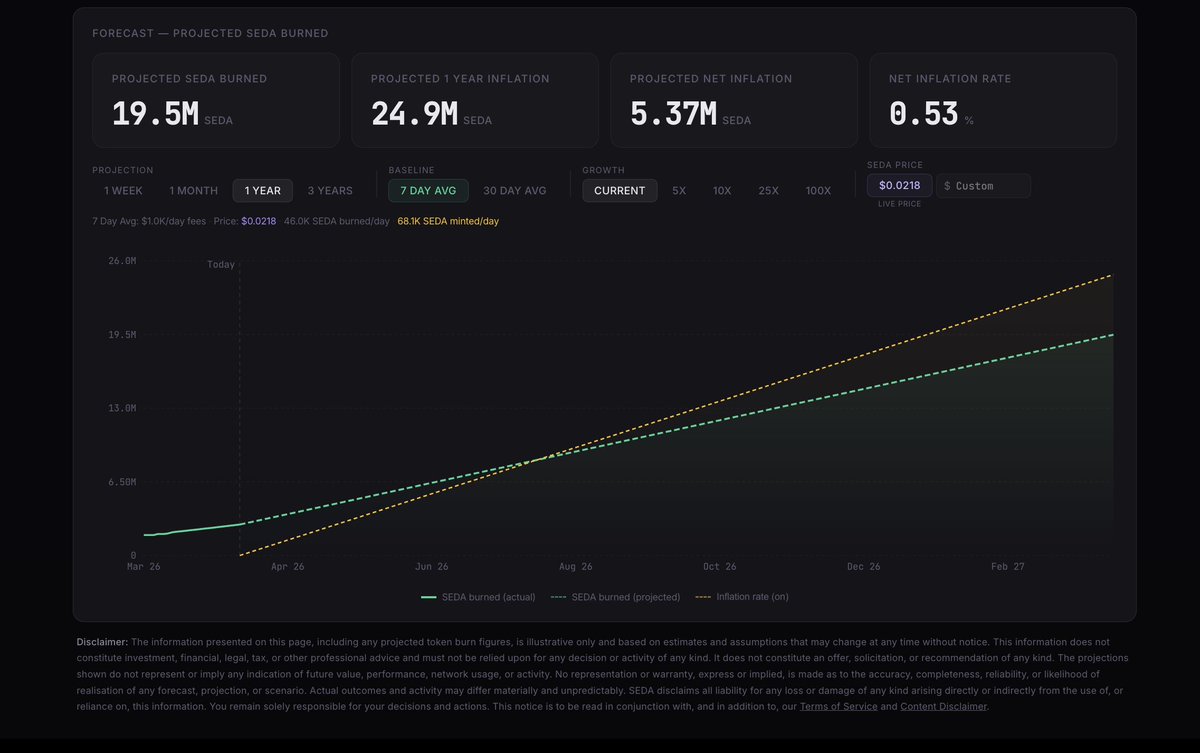Click the Feb 27 x-axis label
This screenshot has height=753, width=1200.
coord(1007,567)
